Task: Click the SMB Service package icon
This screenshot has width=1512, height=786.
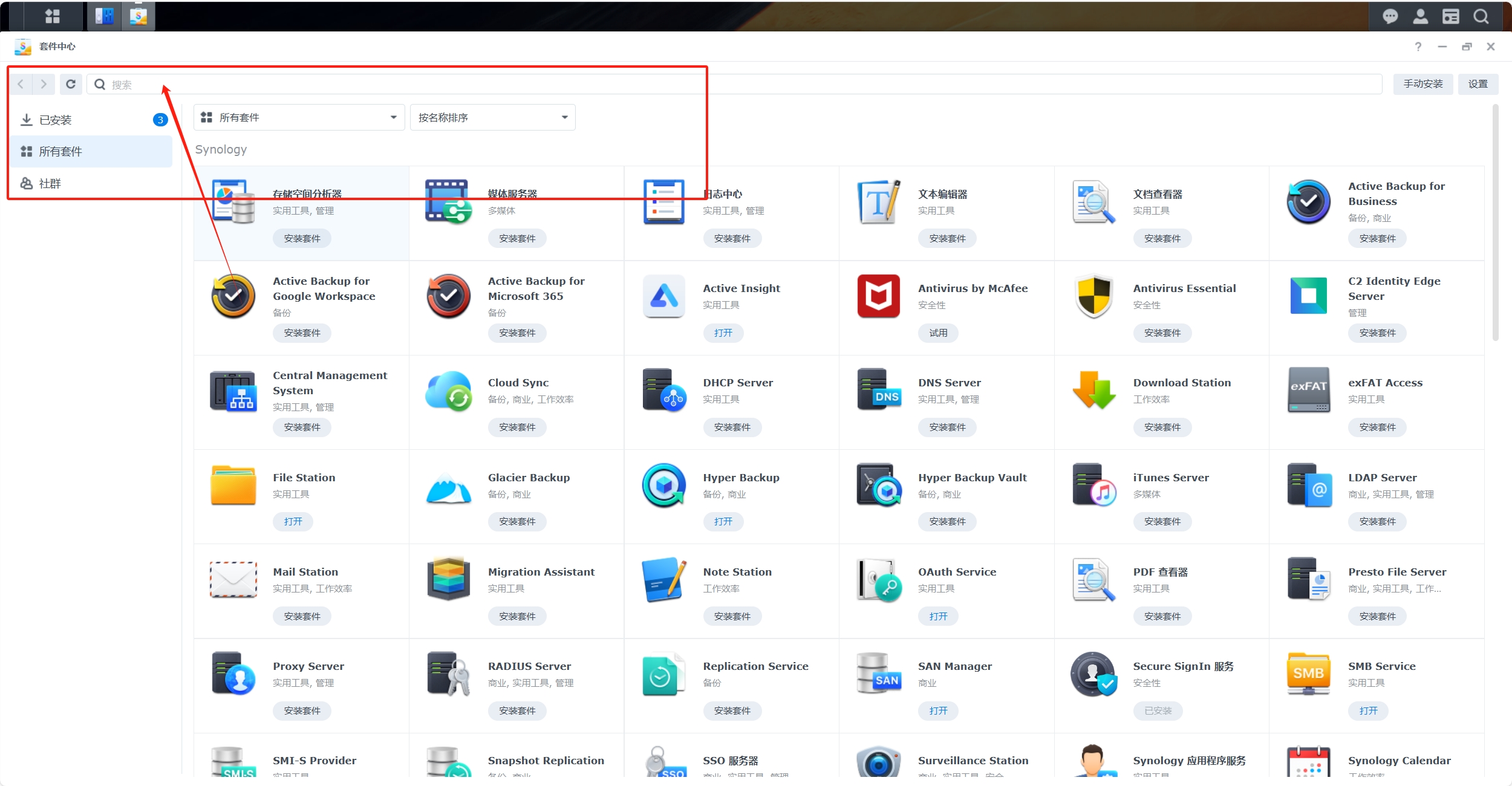Action: pyautogui.click(x=1308, y=674)
